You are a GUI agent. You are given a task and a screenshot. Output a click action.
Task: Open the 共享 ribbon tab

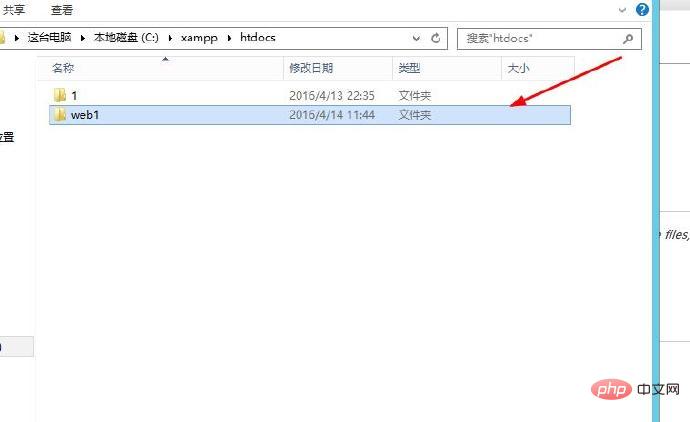point(14,10)
